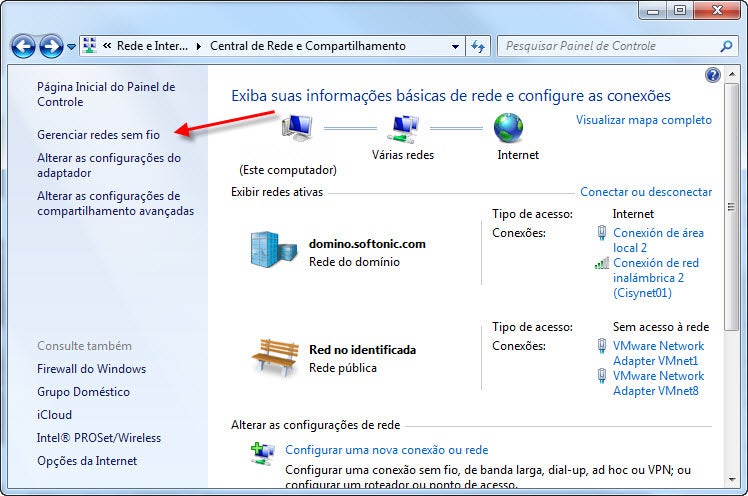Click the Pesquisar Painel de Controle field
Screen dimensions: 748x496
click(x=608, y=46)
